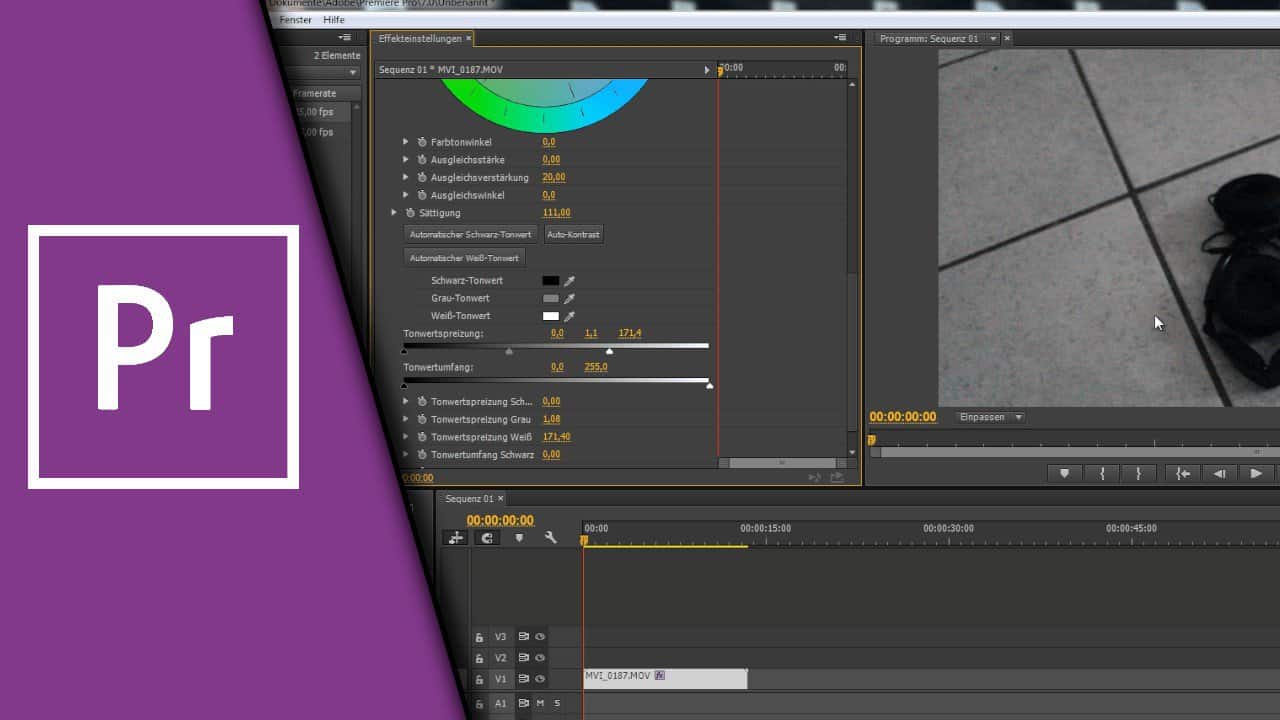Open the Hilfe menu
Screen dimensions: 1280x720
point(334,20)
